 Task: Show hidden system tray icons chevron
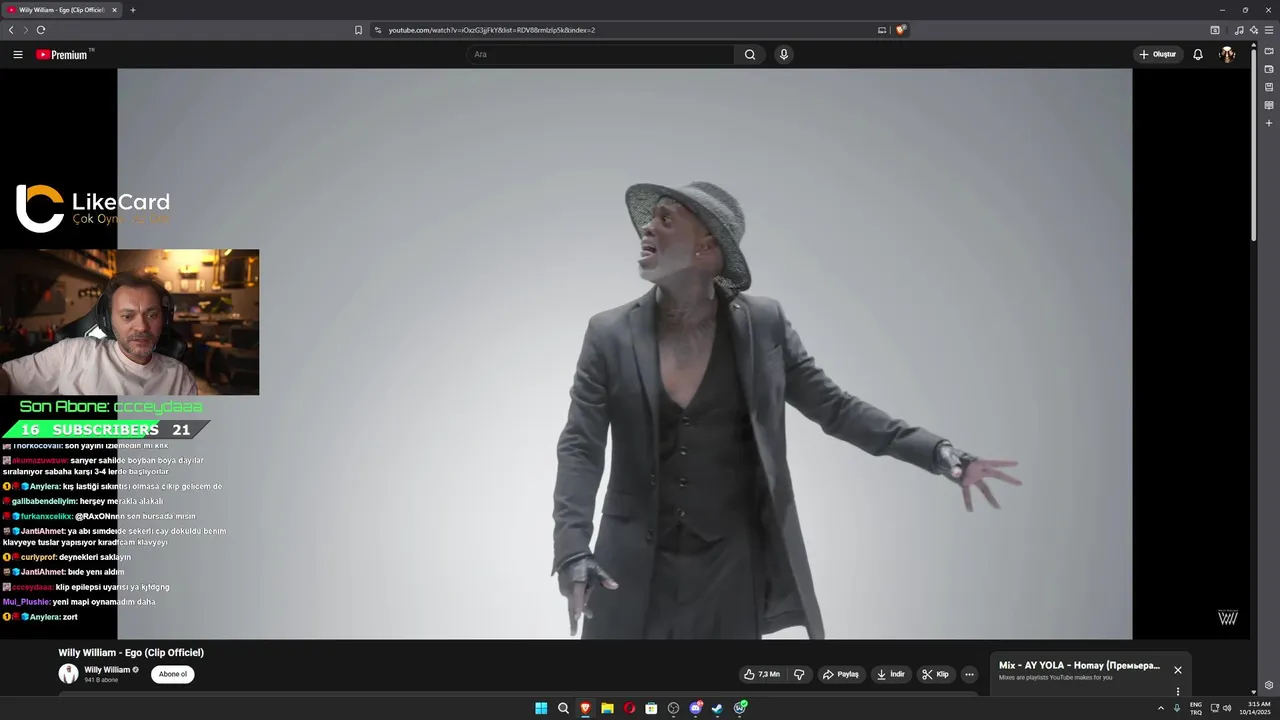coord(1161,708)
